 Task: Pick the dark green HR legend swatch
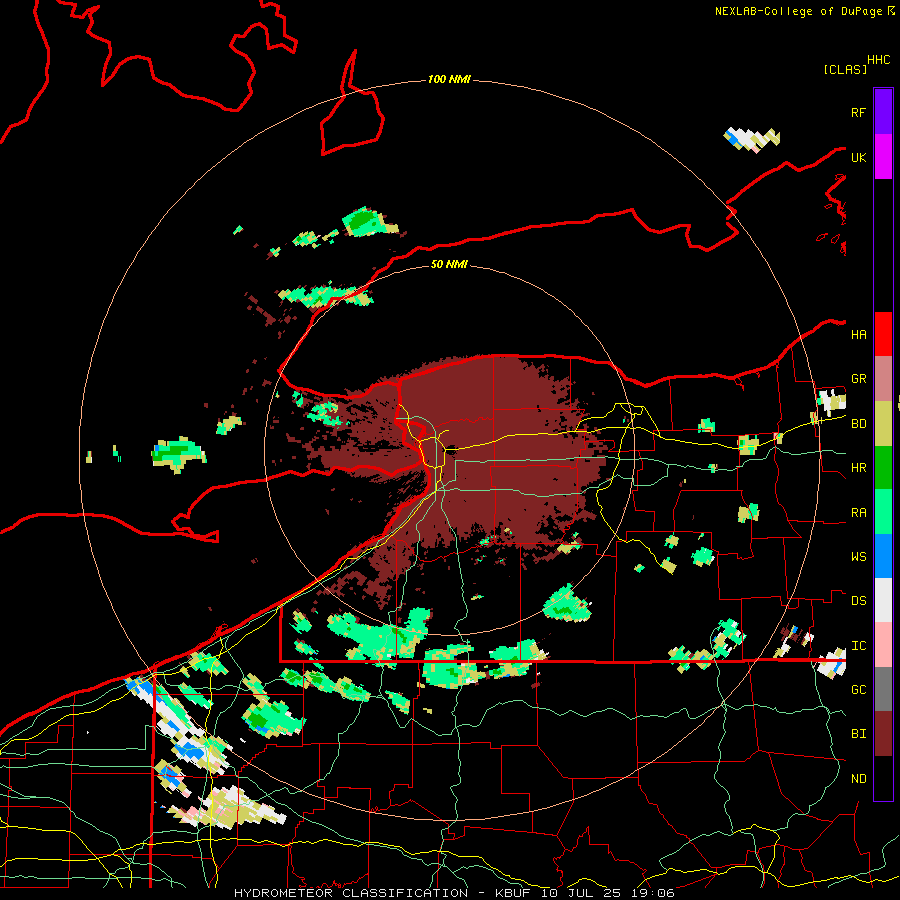(883, 468)
